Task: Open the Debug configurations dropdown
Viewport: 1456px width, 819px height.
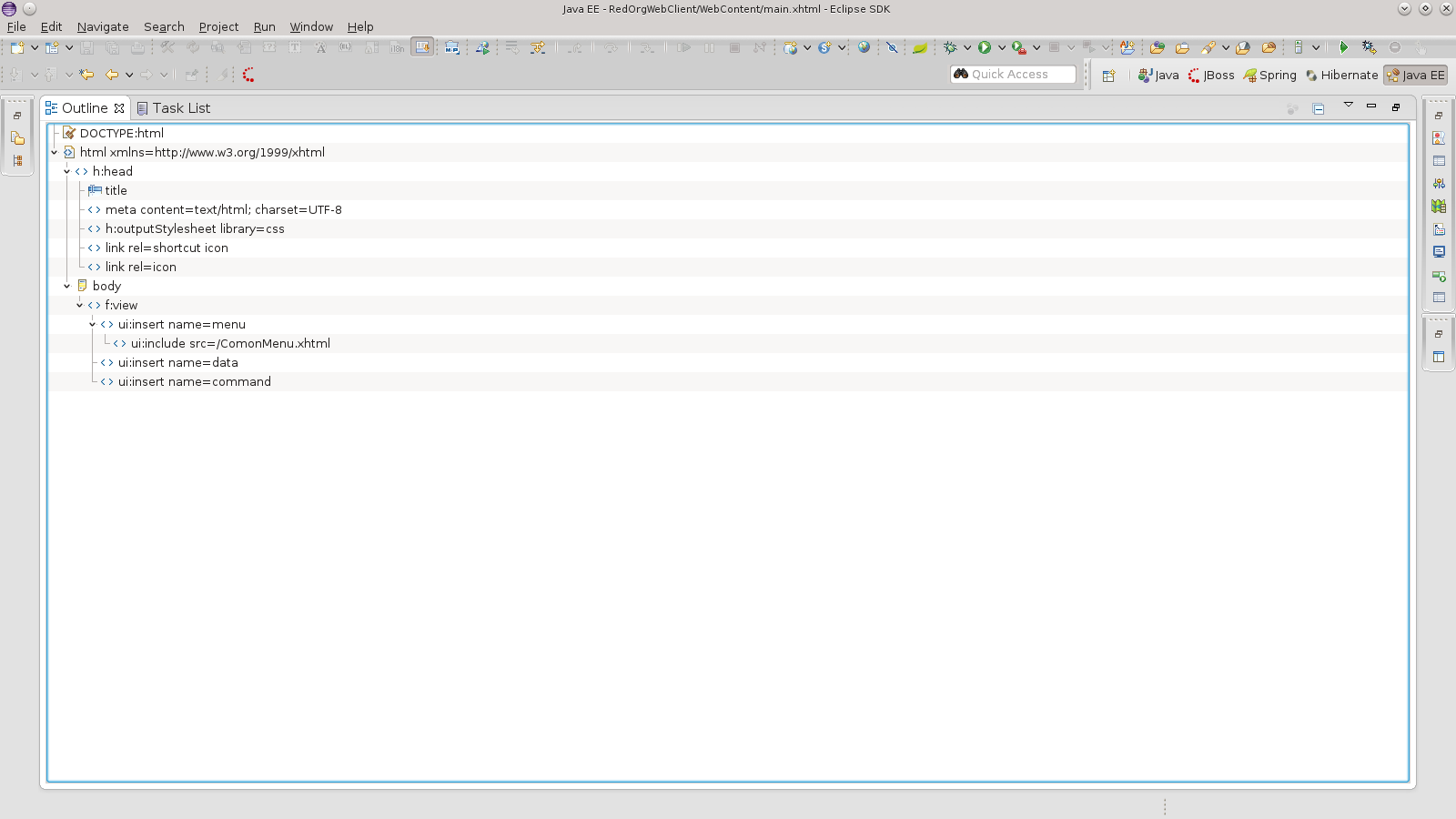Action: click(967, 47)
